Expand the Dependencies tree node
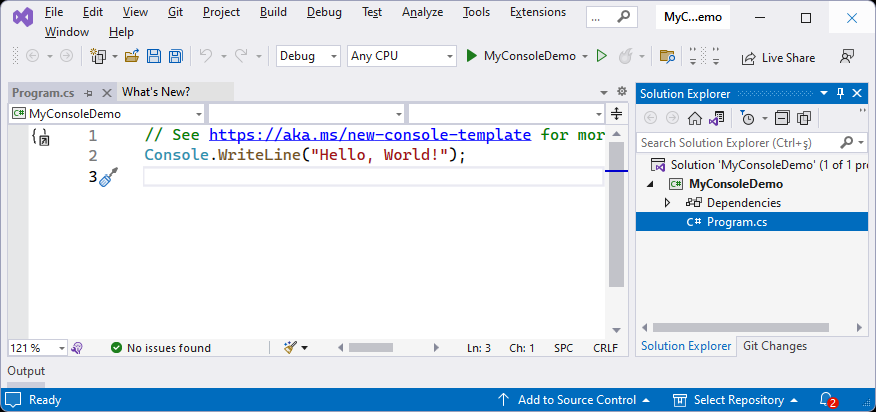The height and width of the screenshot is (412, 876). pyautogui.click(x=668, y=203)
